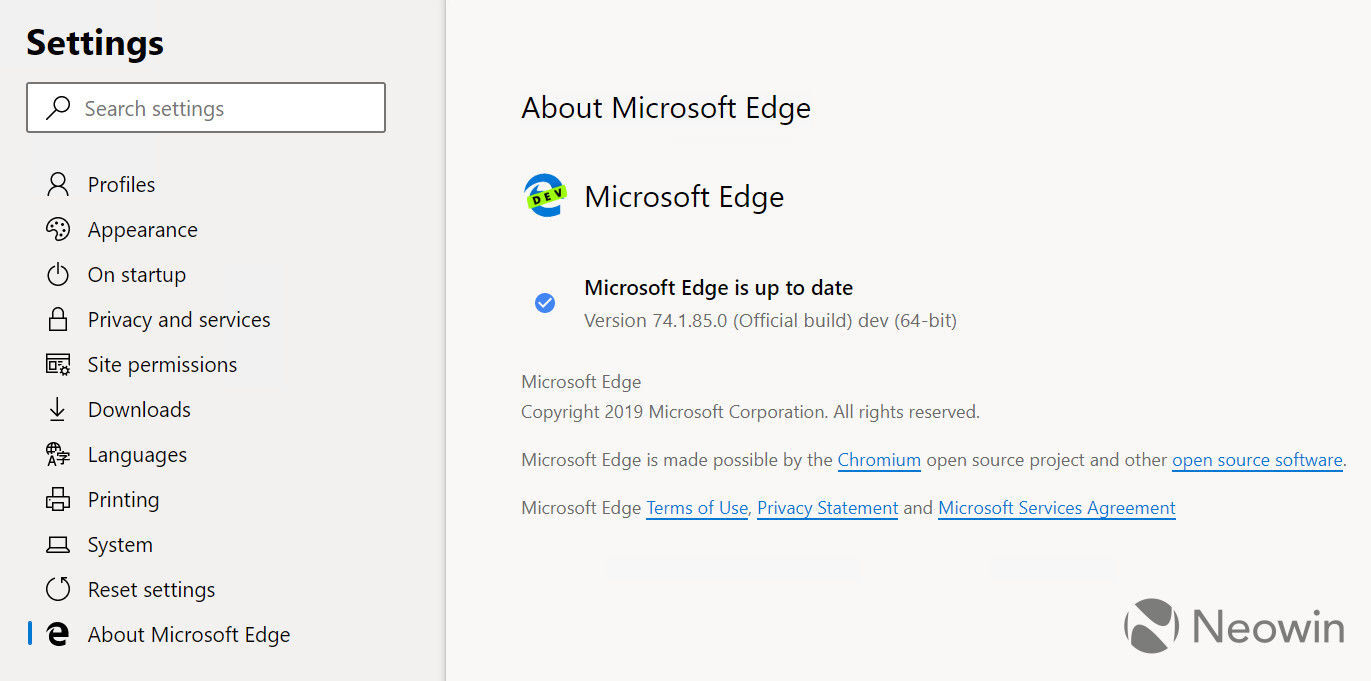
Task: Select the Site permissions icon
Action: (x=59, y=364)
